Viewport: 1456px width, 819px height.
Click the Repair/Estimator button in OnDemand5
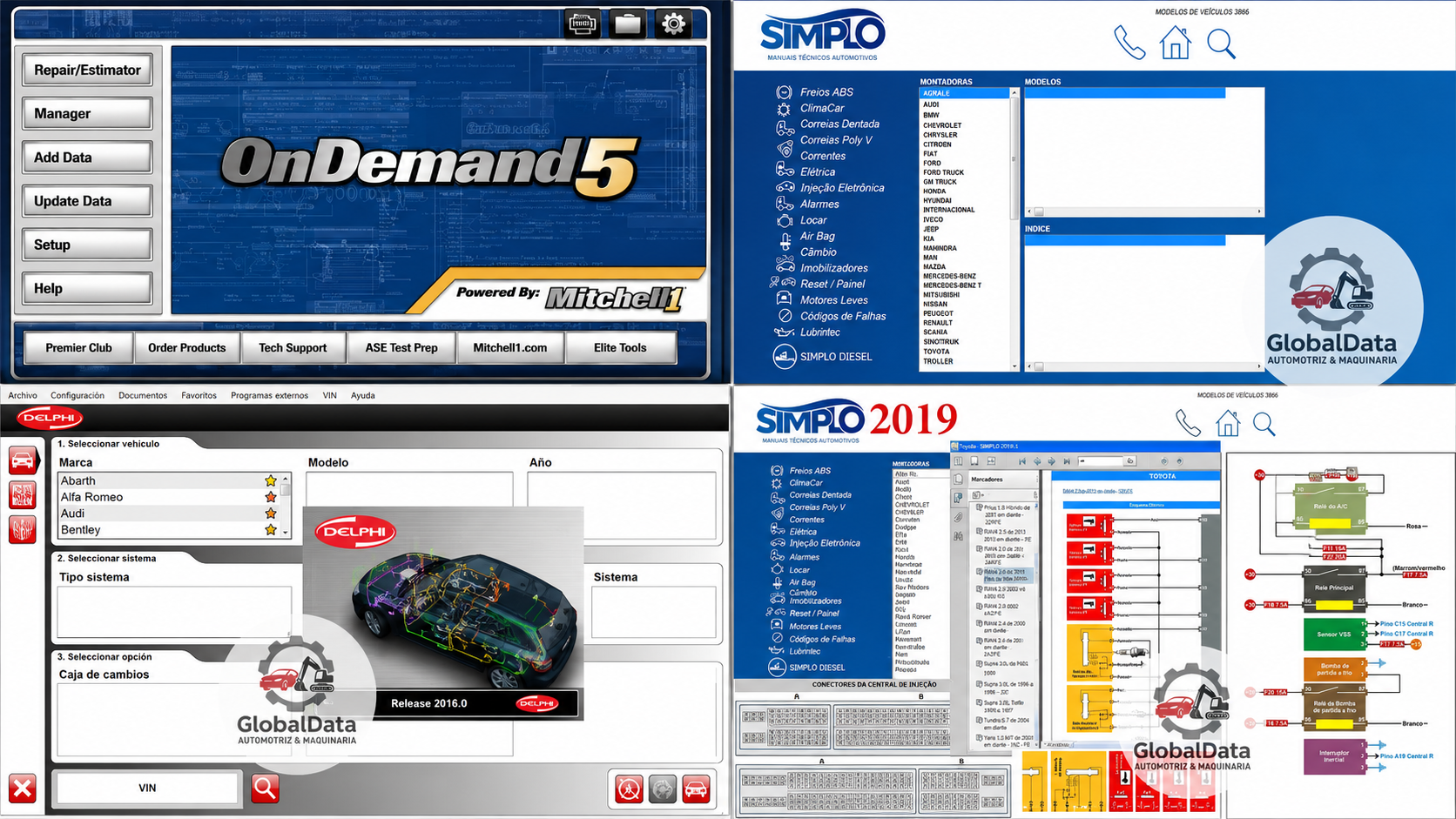[87, 70]
